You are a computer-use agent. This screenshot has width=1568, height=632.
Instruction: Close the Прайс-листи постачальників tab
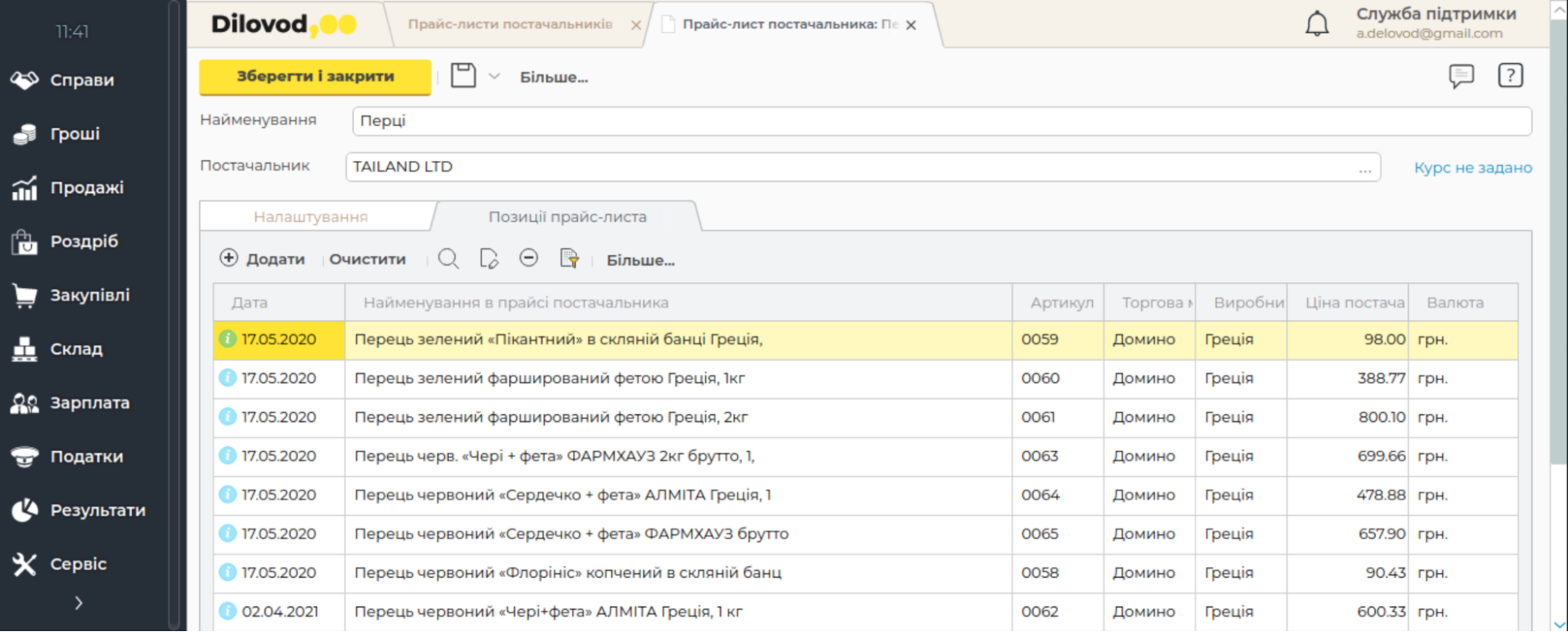(x=635, y=25)
